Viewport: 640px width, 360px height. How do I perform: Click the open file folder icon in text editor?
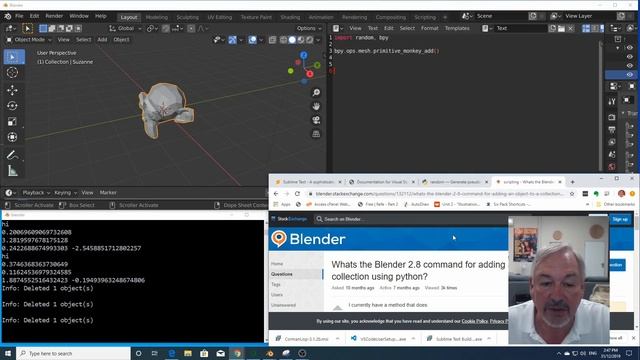click(x=561, y=28)
